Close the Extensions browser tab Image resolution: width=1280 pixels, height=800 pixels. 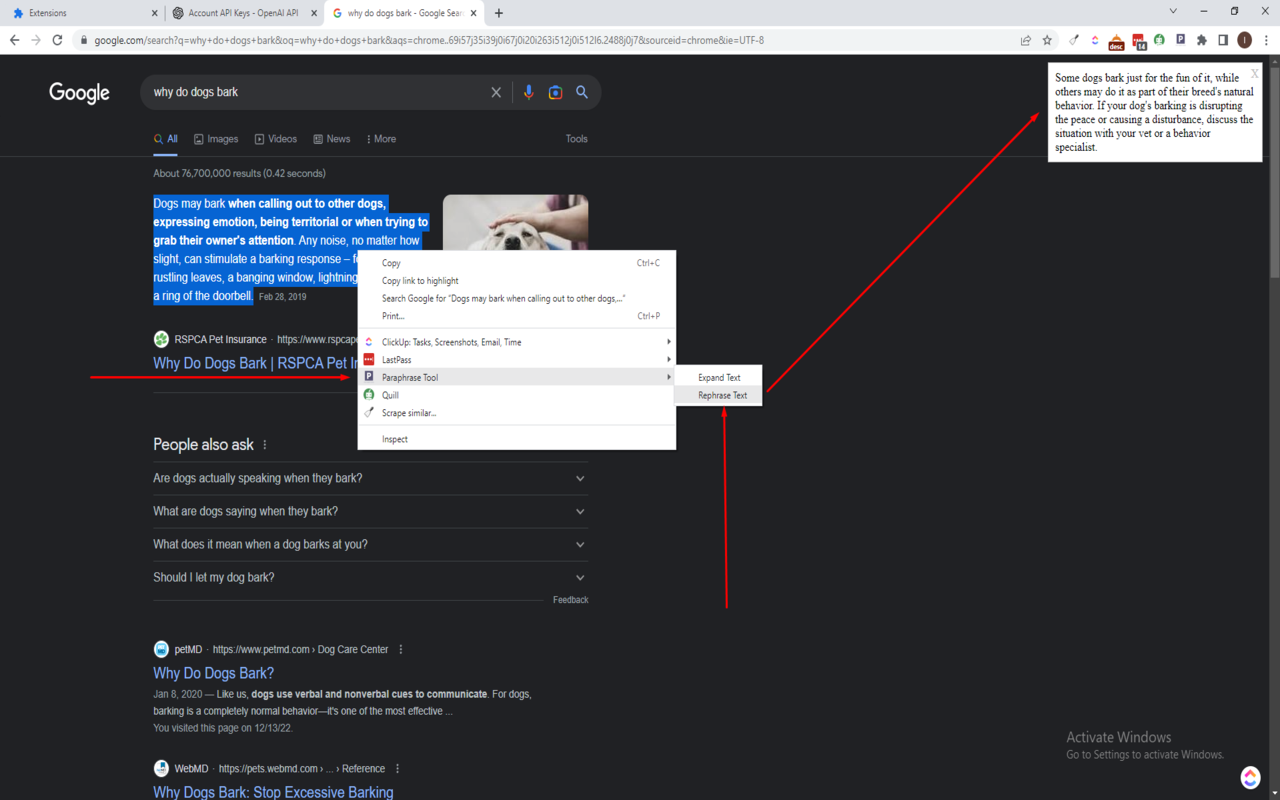pos(154,13)
